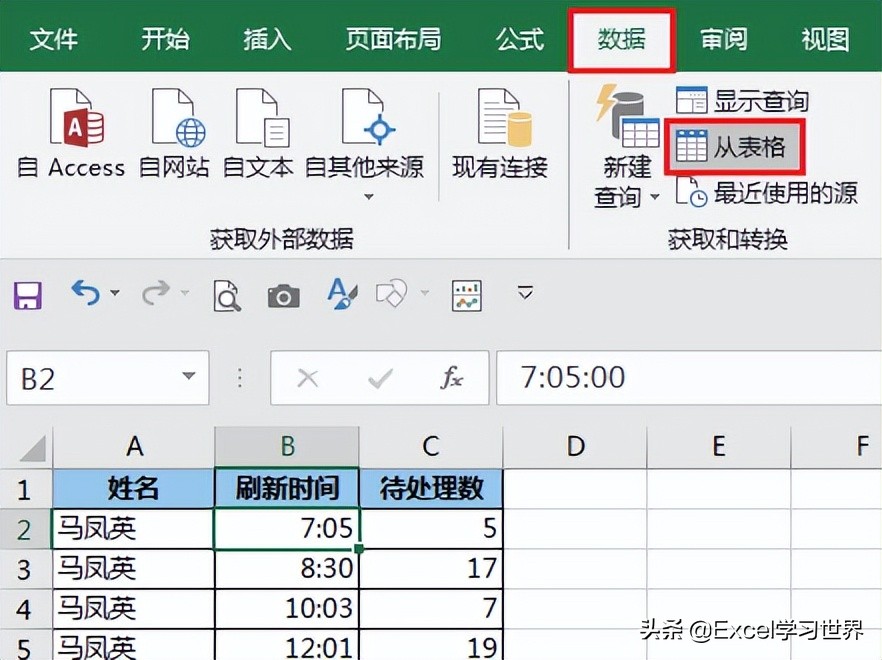Select column D header
This screenshot has height=660, width=882.
[x=575, y=447]
